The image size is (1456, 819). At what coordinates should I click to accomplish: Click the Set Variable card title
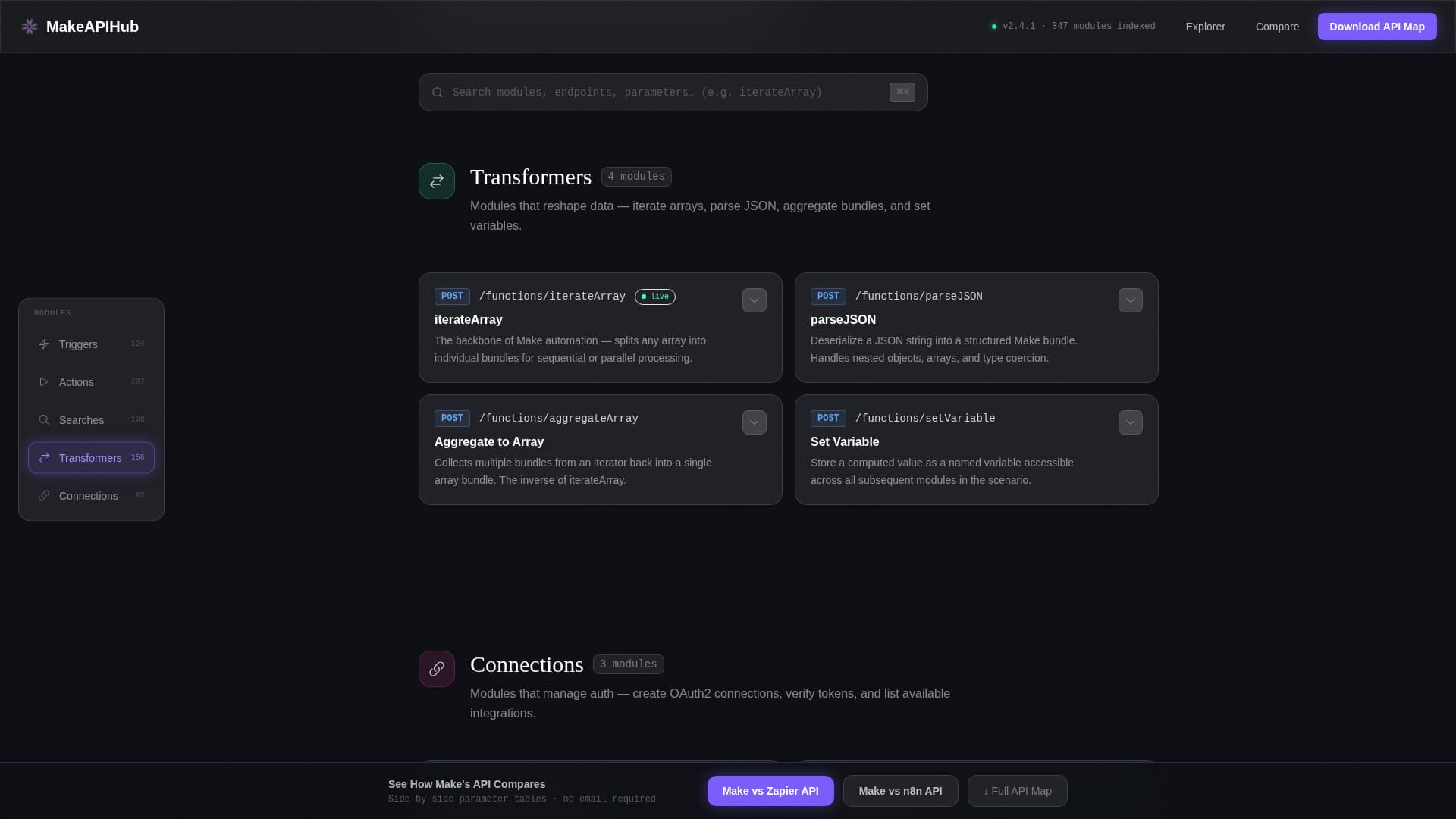coord(845,442)
